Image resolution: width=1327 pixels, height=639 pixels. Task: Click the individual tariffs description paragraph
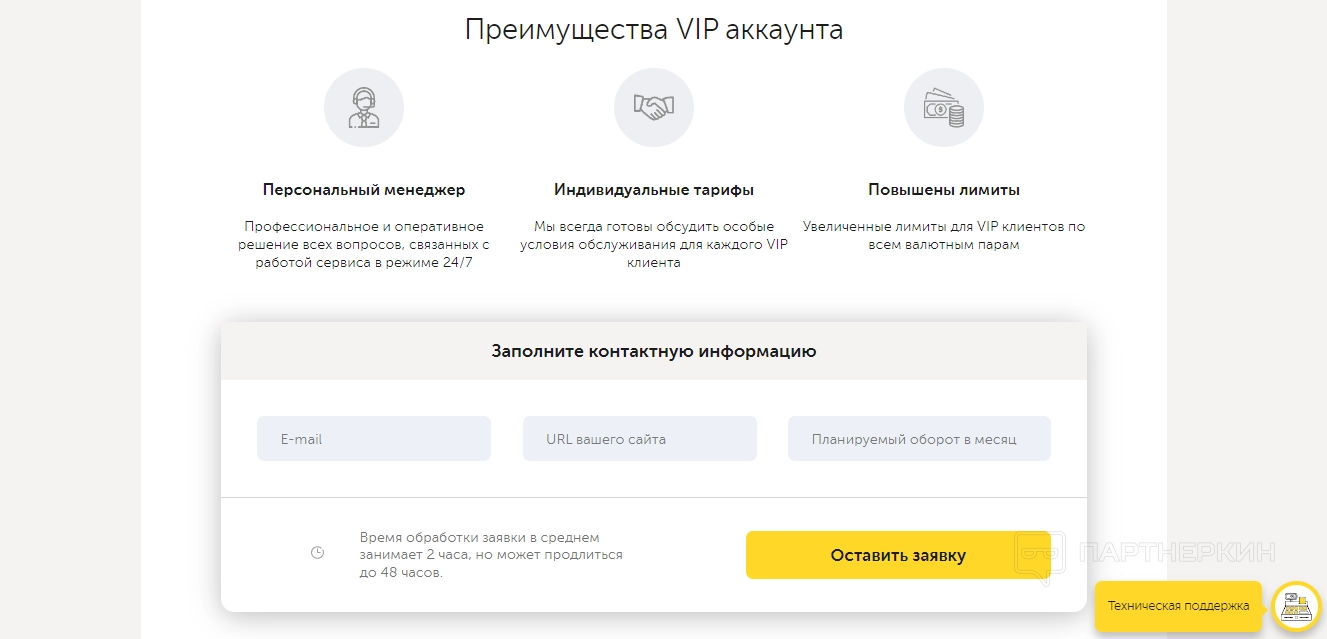click(654, 245)
